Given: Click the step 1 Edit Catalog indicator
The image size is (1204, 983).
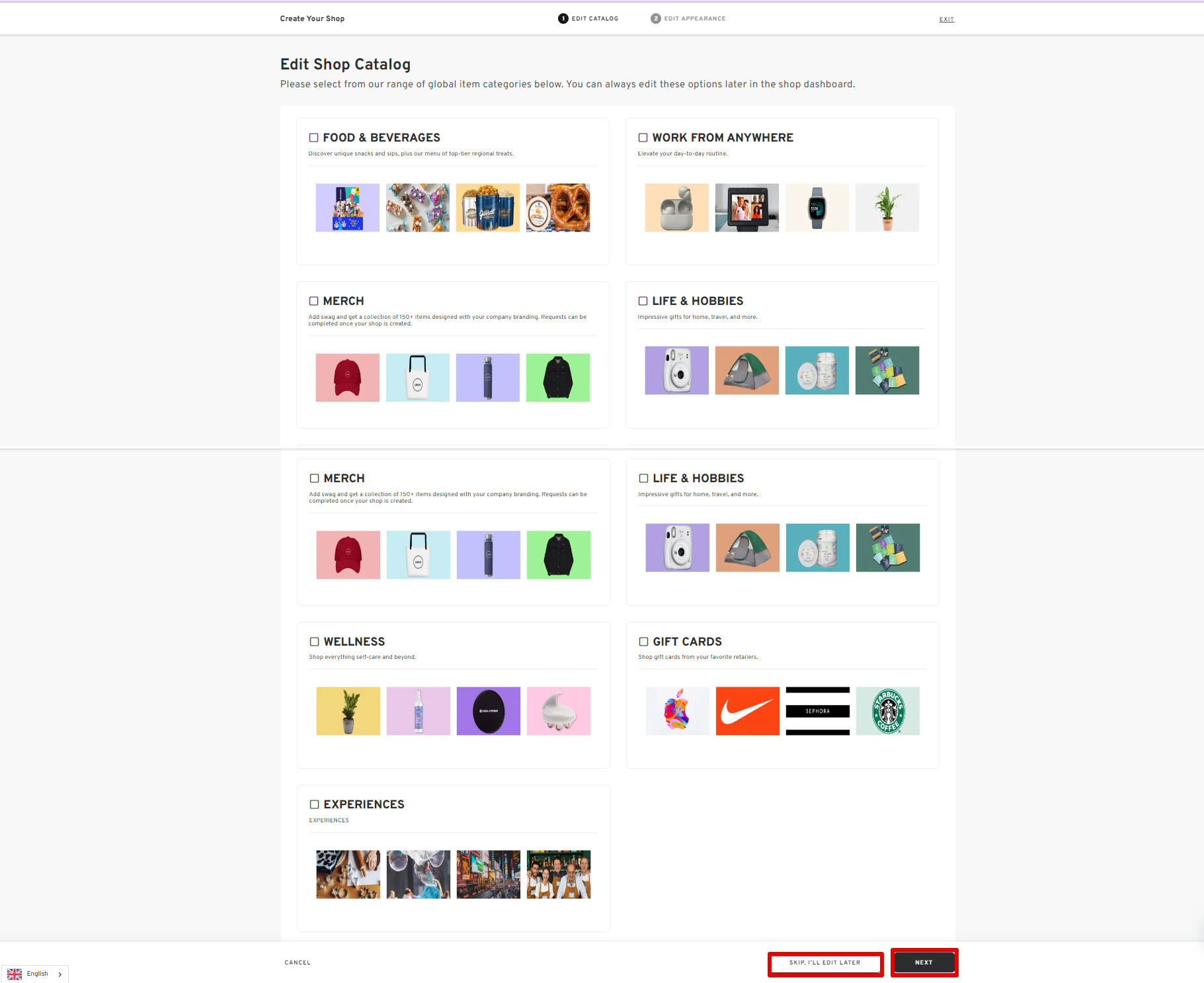Looking at the screenshot, I should 588,19.
